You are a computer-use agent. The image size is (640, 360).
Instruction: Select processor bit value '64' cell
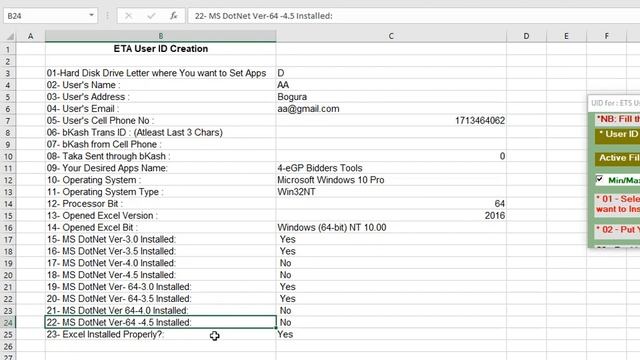(391, 204)
